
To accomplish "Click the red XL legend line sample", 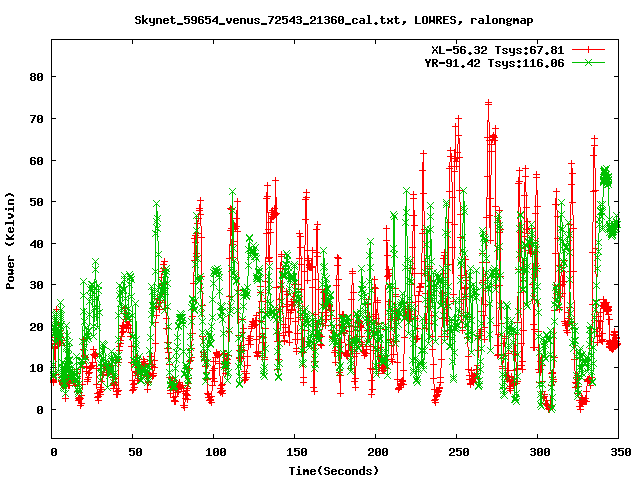I will [x=588, y=50].
